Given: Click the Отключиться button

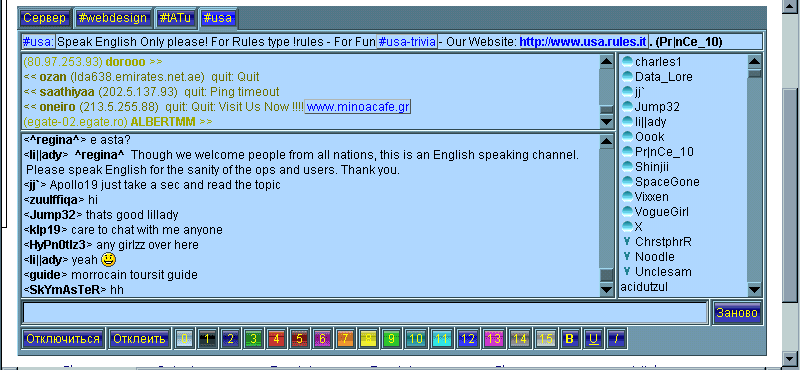Looking at the screenshot, I should pos(63,339).
